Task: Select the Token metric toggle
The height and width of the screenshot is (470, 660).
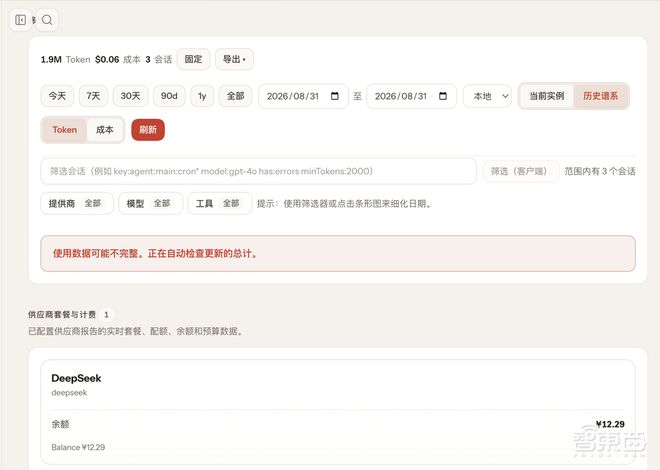Action: 64,130
